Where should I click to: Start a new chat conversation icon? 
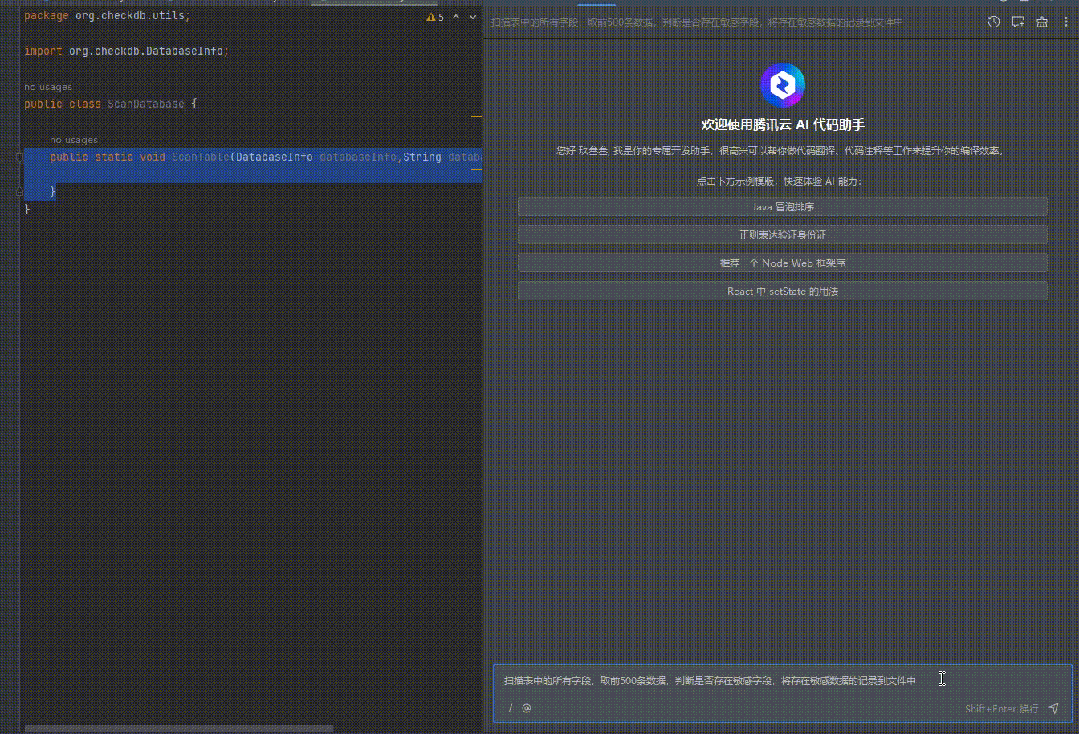(1018, 22)
